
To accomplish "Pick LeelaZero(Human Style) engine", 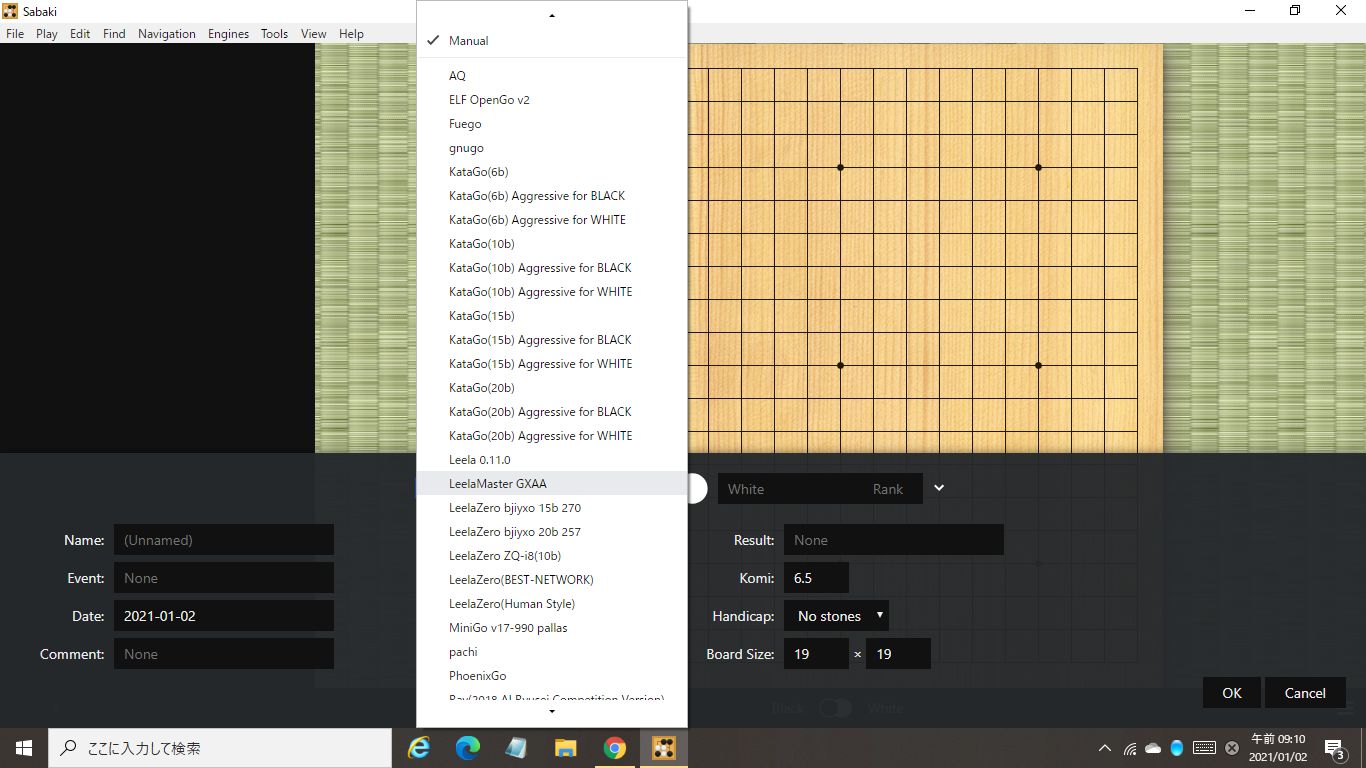I will tap(552, 604).
